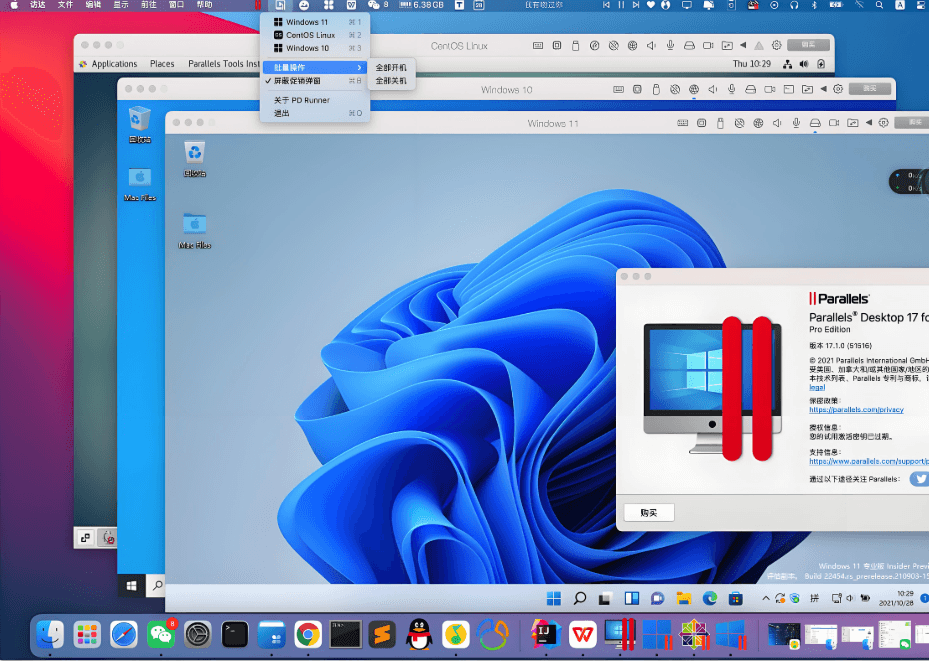The height and width of the screenshot is (661, 929).
Task: Open Parallels support link
Action: pos(869,461)
